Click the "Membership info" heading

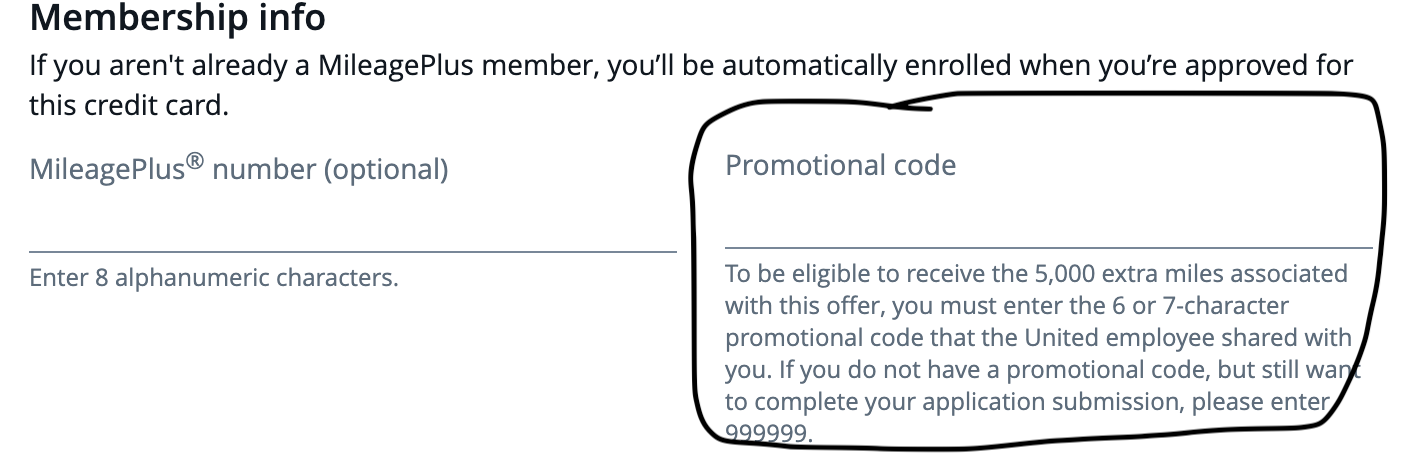[x=177, y=17]
